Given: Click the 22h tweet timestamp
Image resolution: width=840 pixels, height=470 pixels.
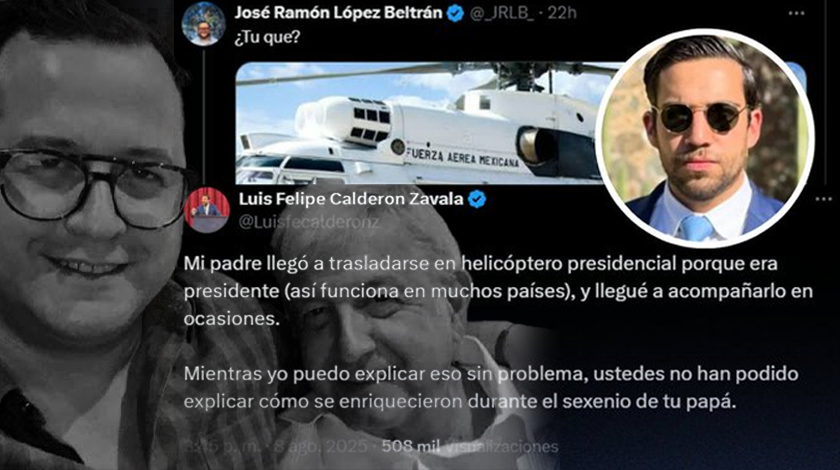Looking at the screenshot, I should coord(562,13).
